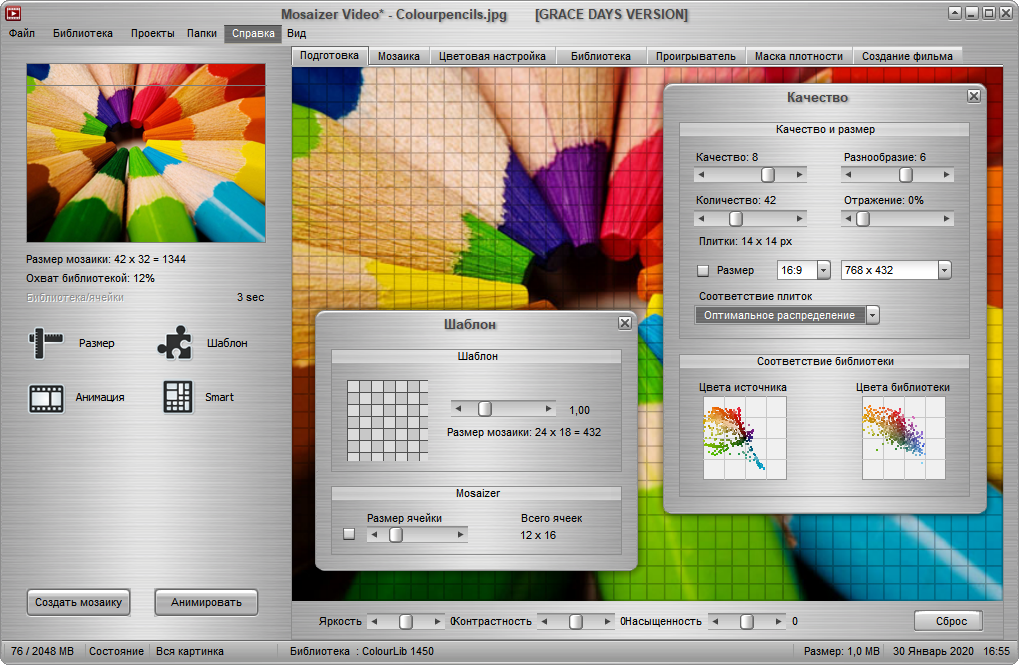Screen dimensions: 1019x665
Task: Click the Mosaizer app icon in title bar
Action: click(x=12, y=13)
